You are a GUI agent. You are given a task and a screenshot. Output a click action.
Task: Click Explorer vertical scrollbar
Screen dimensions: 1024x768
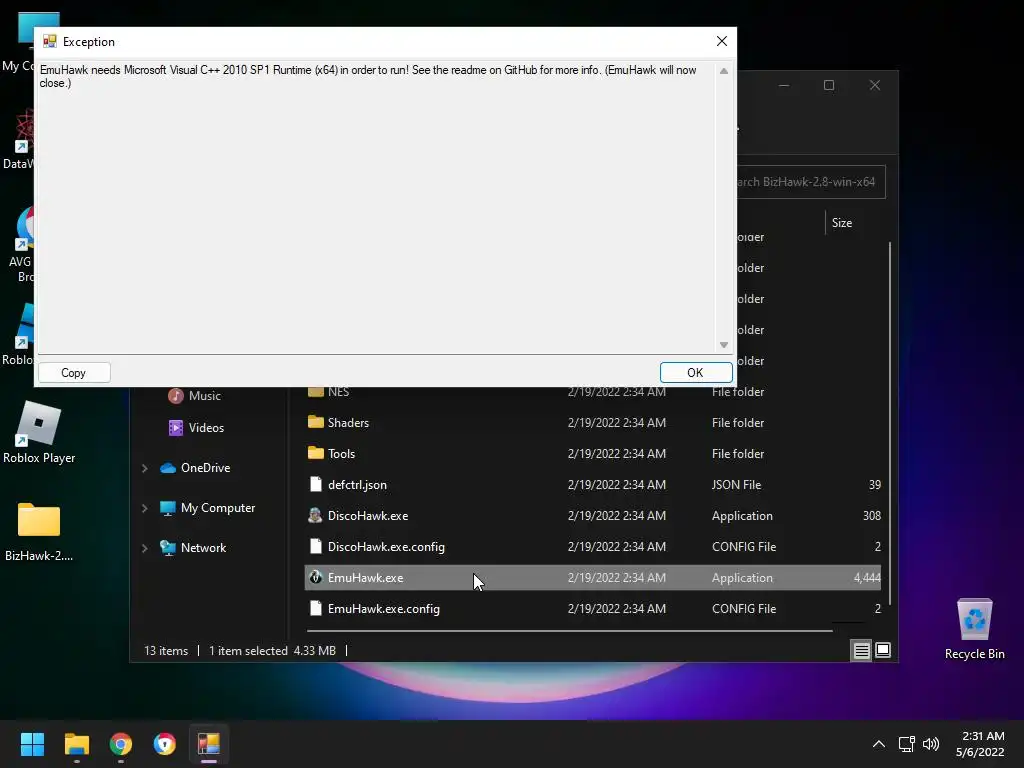pos(889,423)
